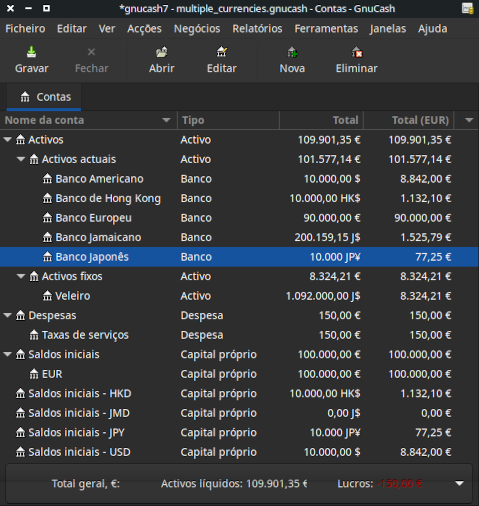The height and width of the screenshot is (506, 479).
Task: Click the 101.577,14 € value in Total (EUR) column
Action: pos(420,159)
